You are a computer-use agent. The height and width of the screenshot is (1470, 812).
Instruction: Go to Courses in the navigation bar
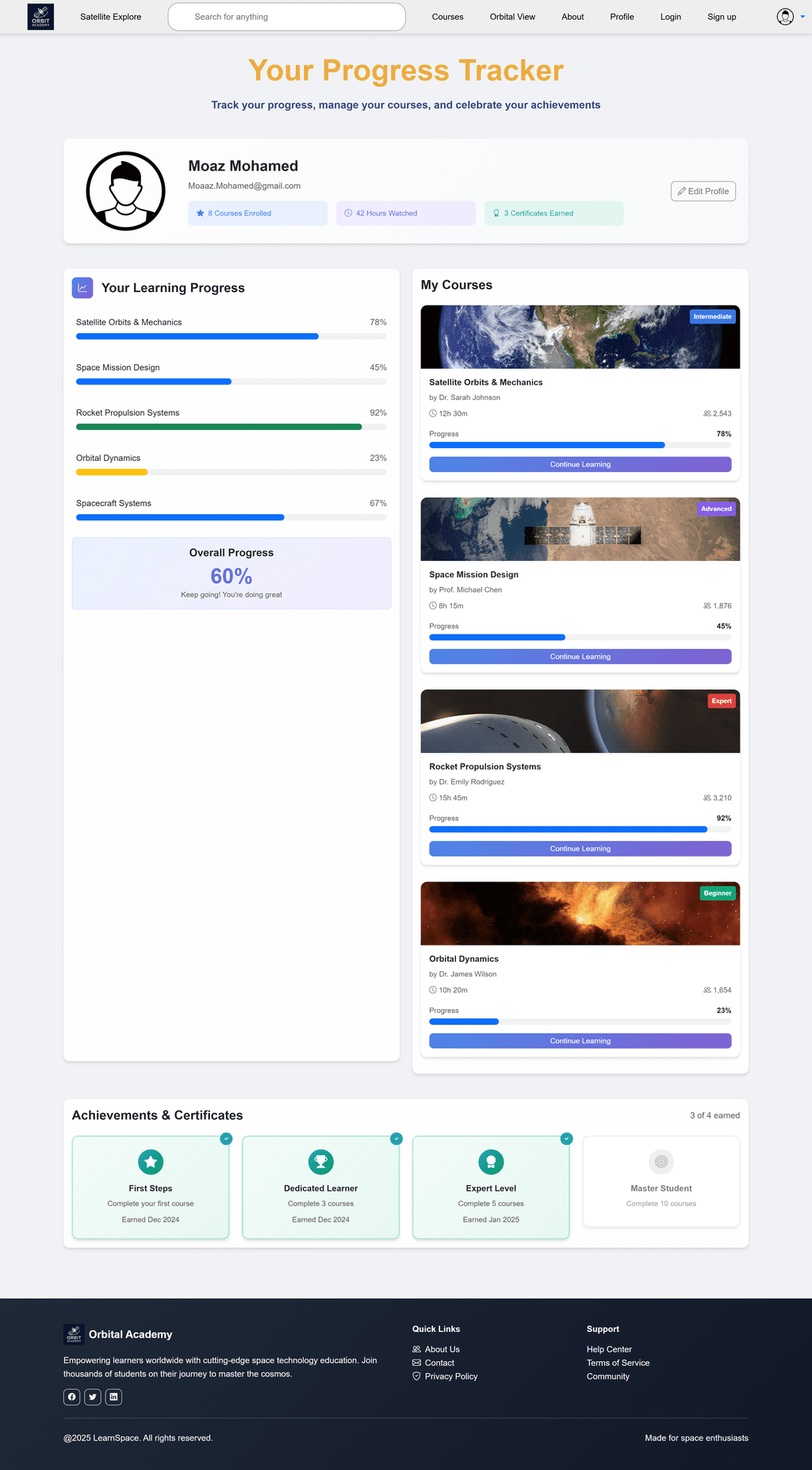447,17
